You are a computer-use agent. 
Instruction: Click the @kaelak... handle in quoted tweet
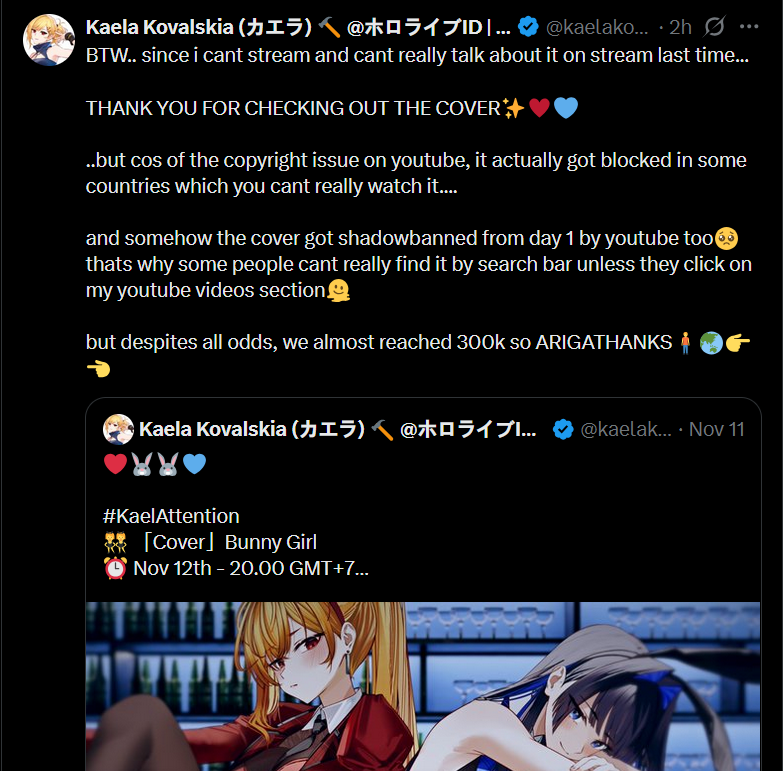point(626,429)
